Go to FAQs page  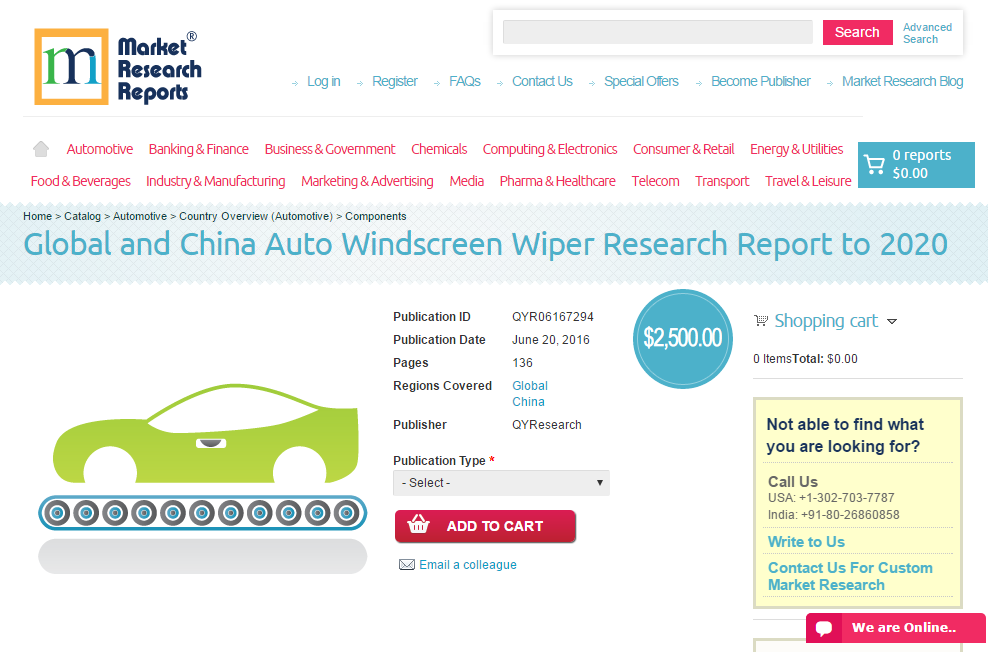tap(464, 81)
